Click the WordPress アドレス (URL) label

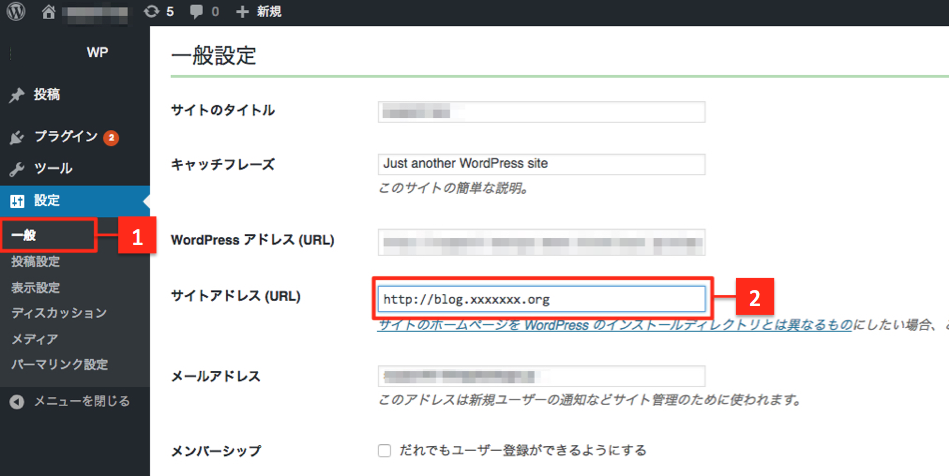[252, 240]
